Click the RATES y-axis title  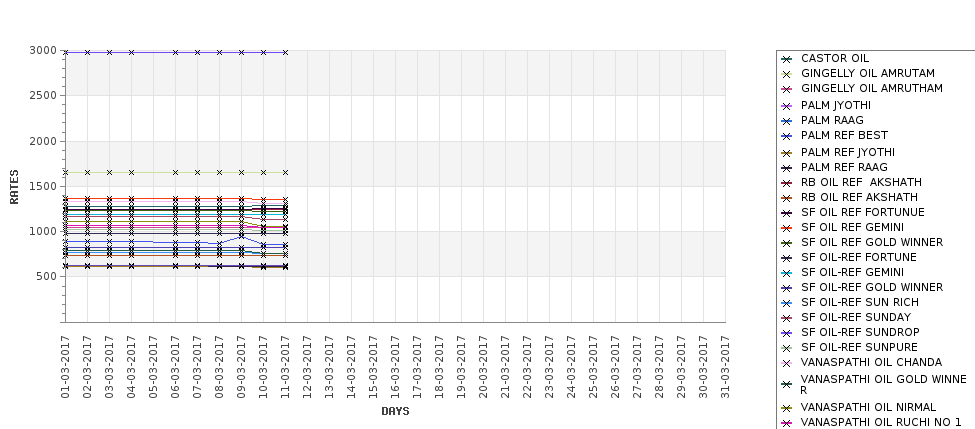(x=14, y=187)
